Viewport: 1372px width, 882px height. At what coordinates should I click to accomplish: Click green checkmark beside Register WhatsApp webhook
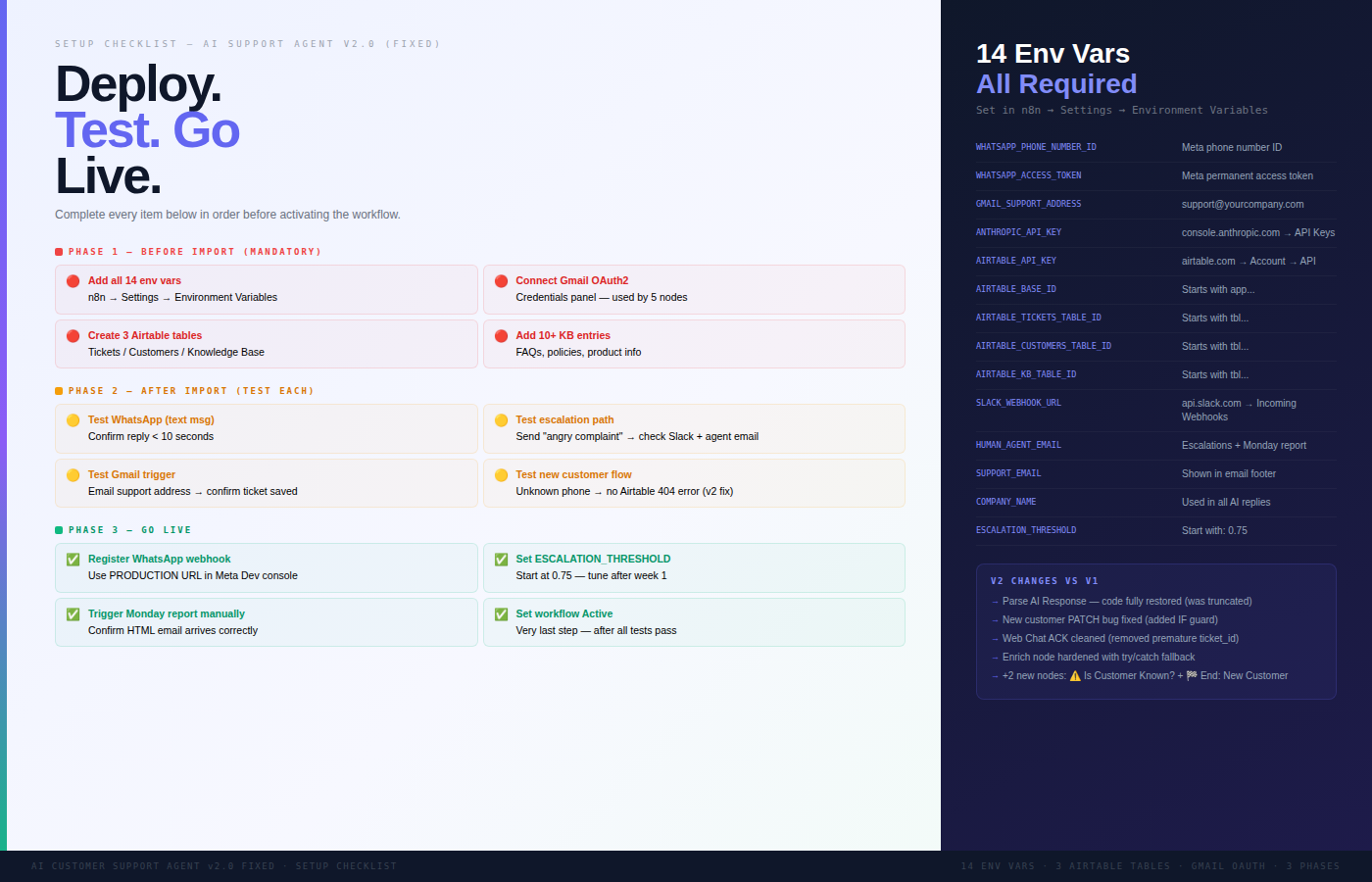[x=73, y=560]
